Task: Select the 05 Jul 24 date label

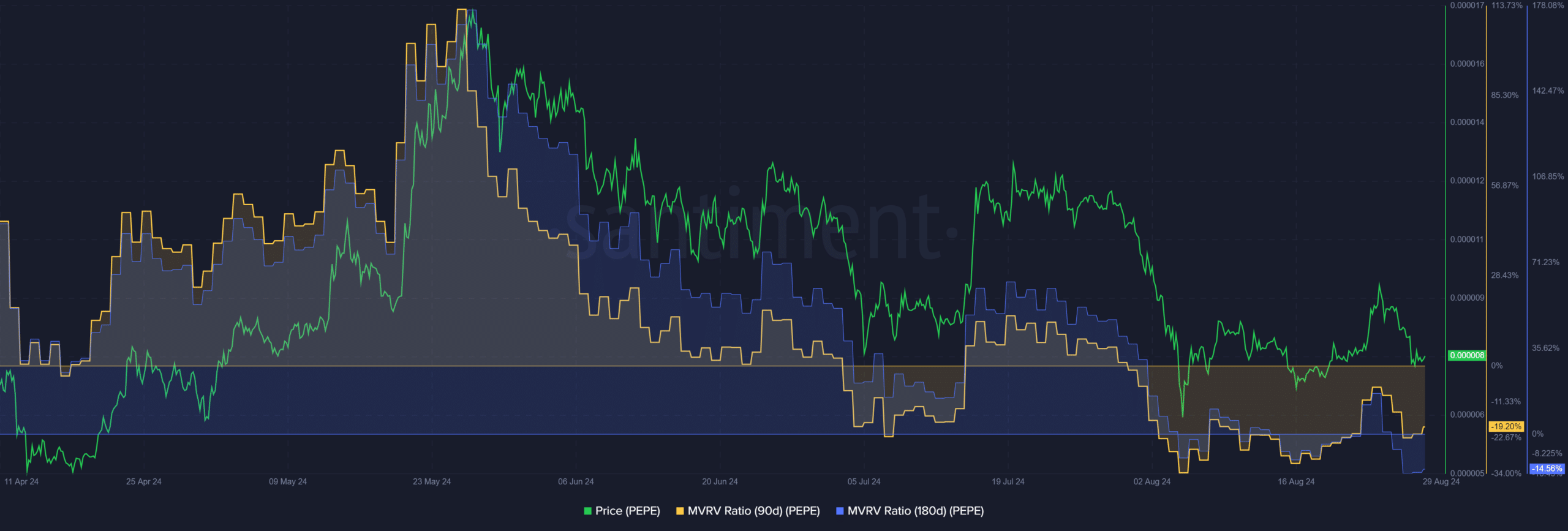Action: click(864, 481)
